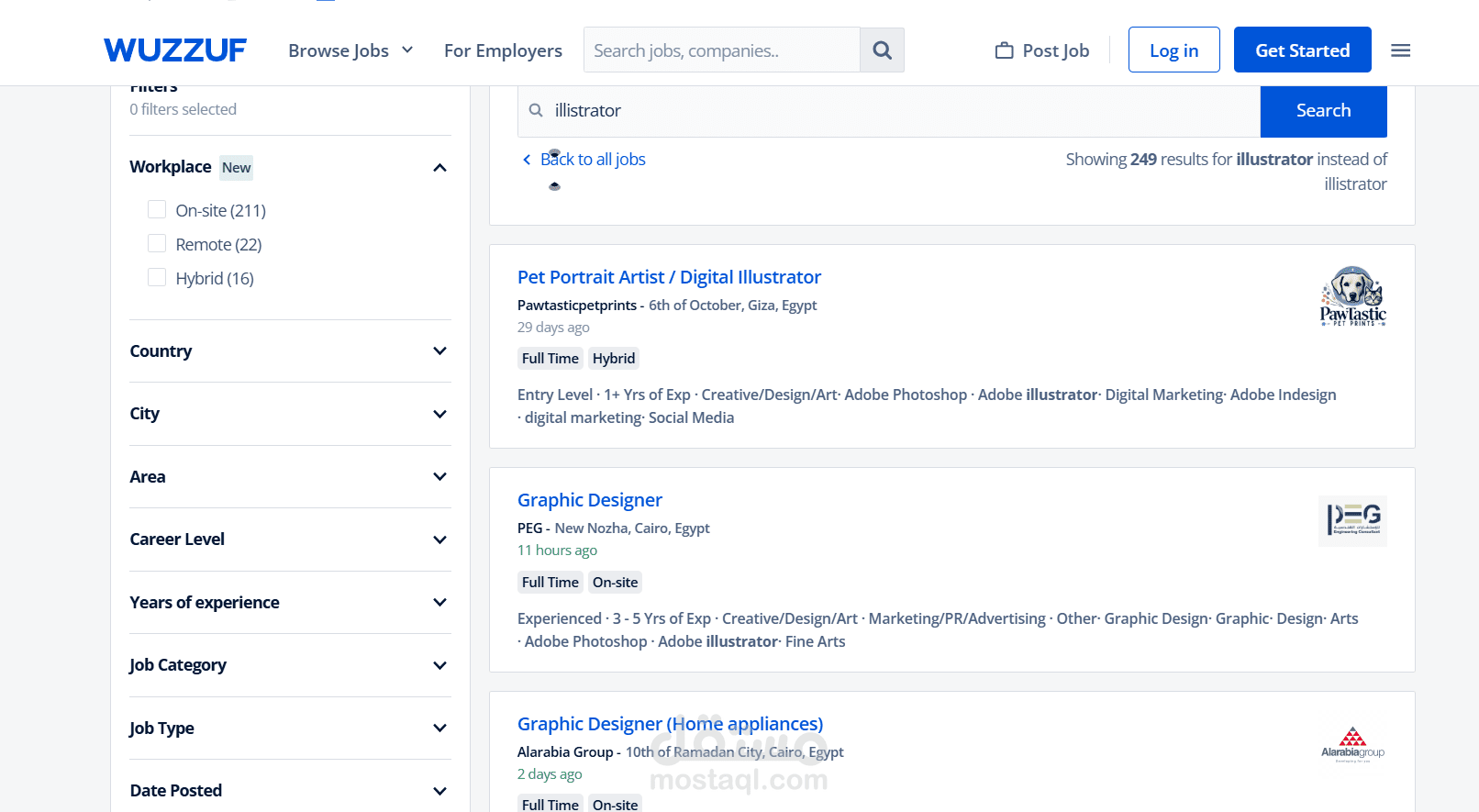Collapse the Workplace filter section
Screen dimensions: 1479x812
tap(439, 167)
